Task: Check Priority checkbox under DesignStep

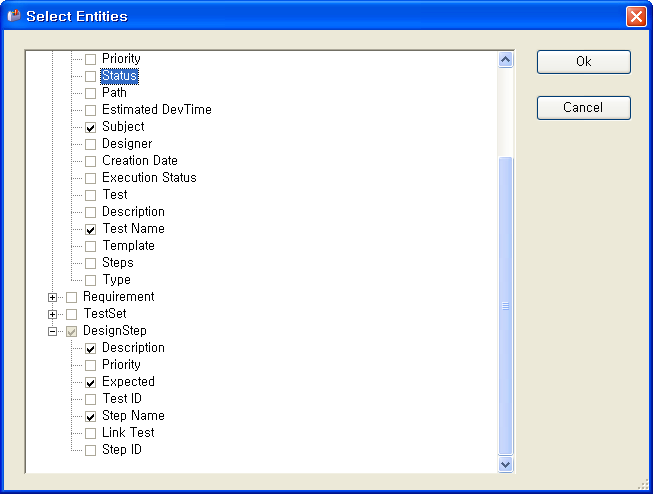Action: pos(90,365)
